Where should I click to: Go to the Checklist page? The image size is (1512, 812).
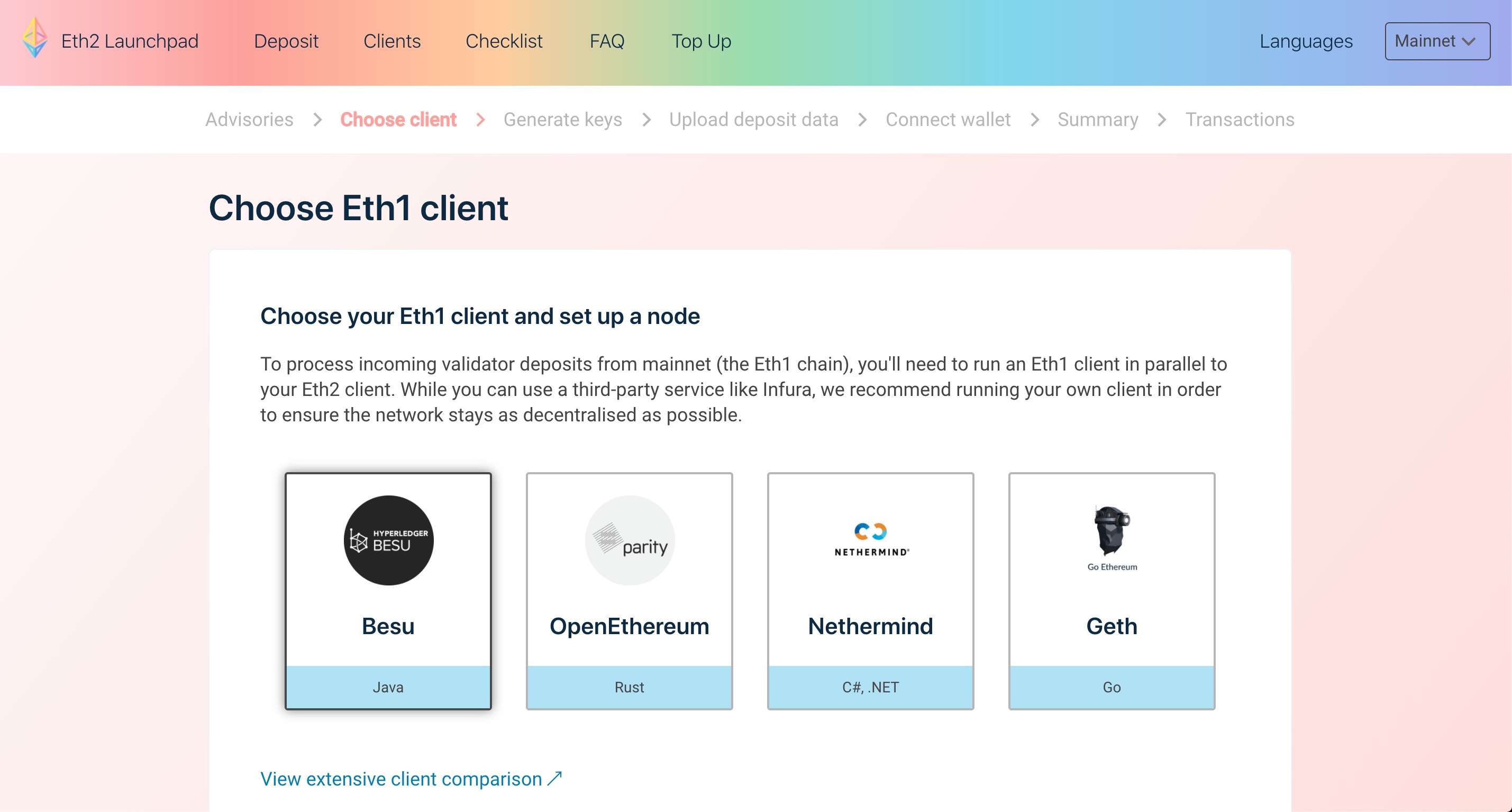[504, 41]
